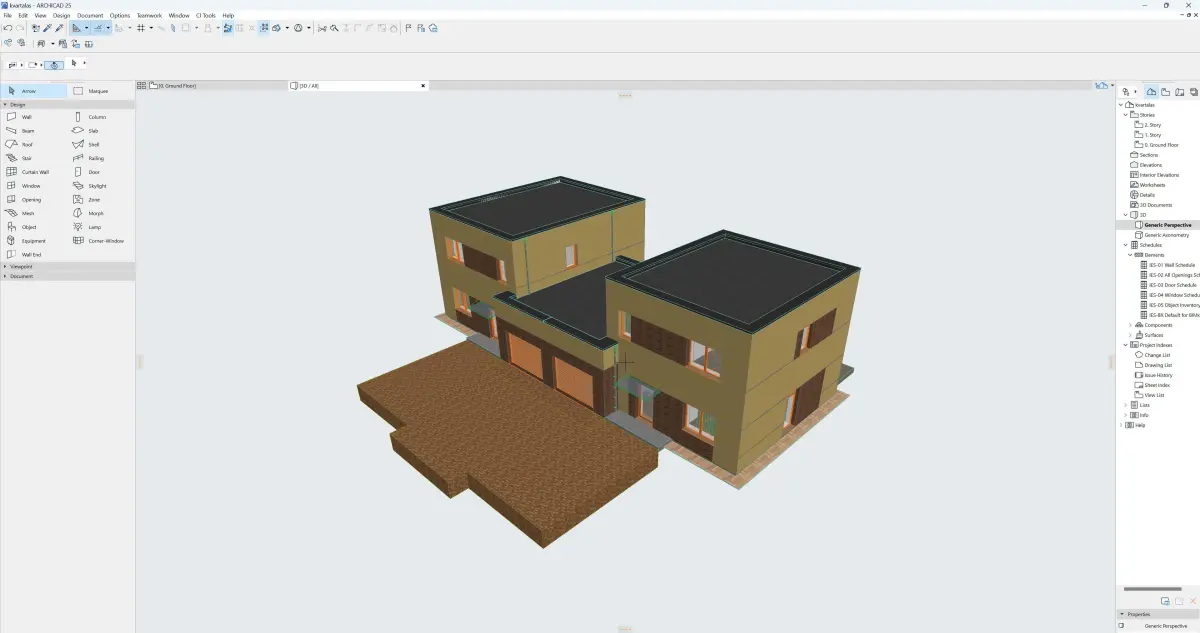Select the Column tool

point(100,117)
